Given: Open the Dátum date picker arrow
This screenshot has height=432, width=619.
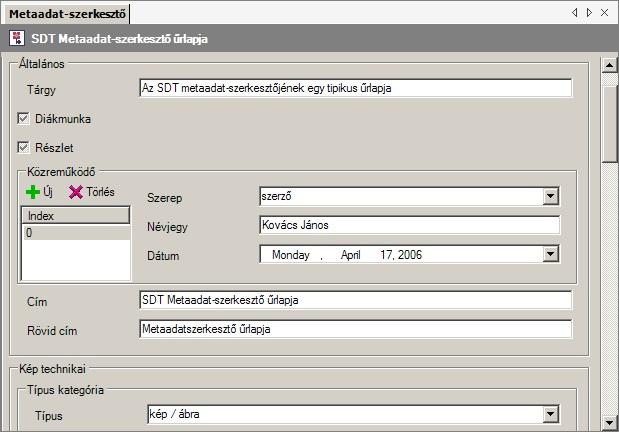Looking at the screenshot, I should 550,254.
